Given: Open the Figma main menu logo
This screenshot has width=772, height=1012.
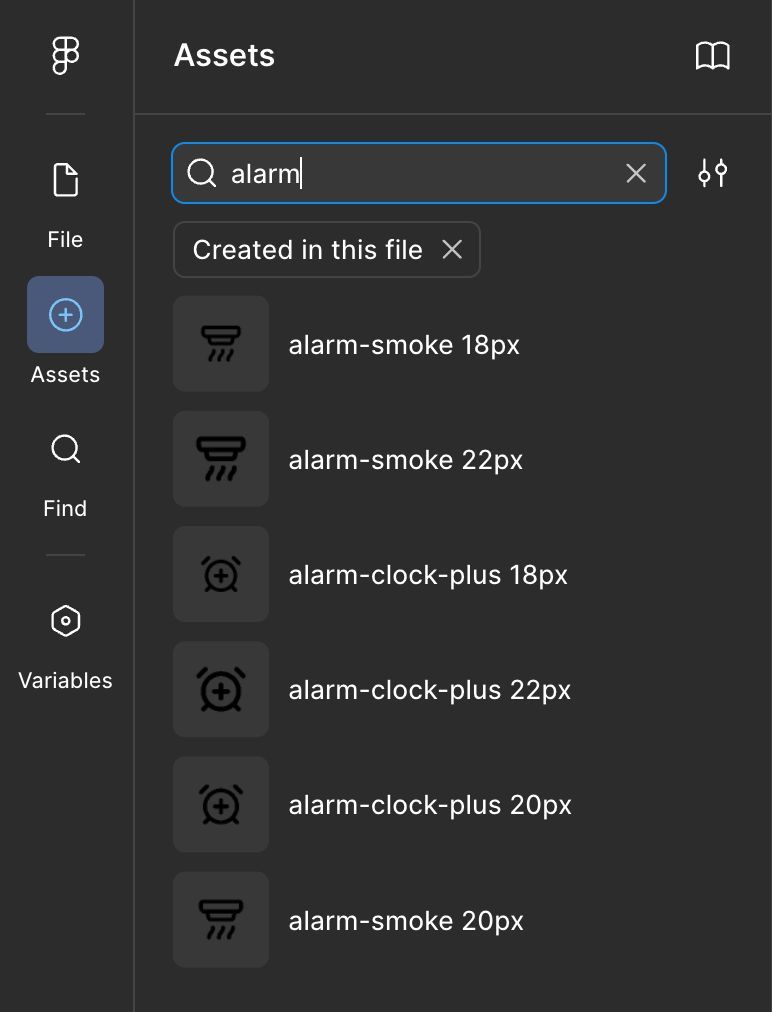Looking at the screenshot, I should (65, 56).
